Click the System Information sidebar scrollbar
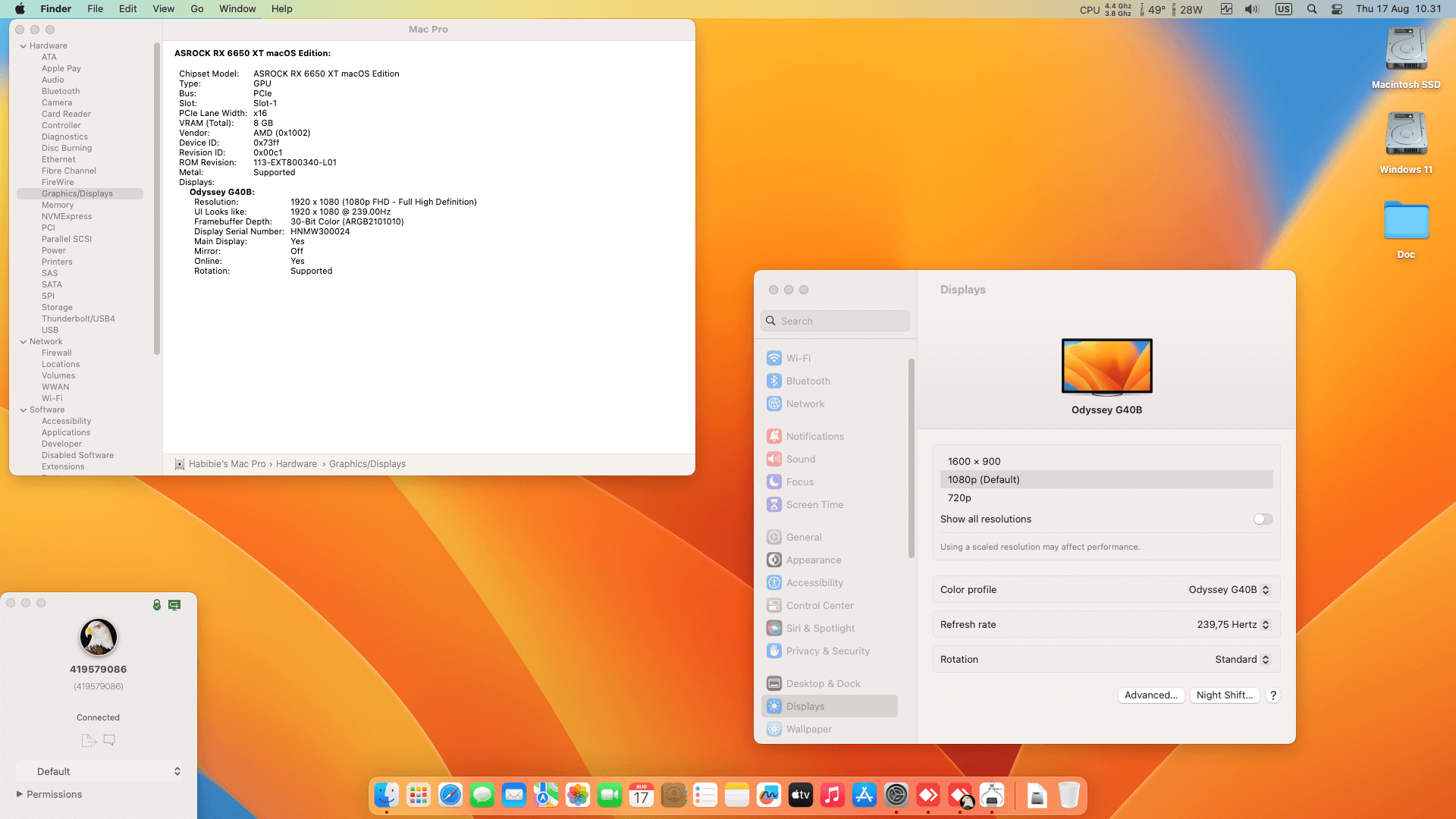This screenshot has width=1456, height=819. [157, 199]
